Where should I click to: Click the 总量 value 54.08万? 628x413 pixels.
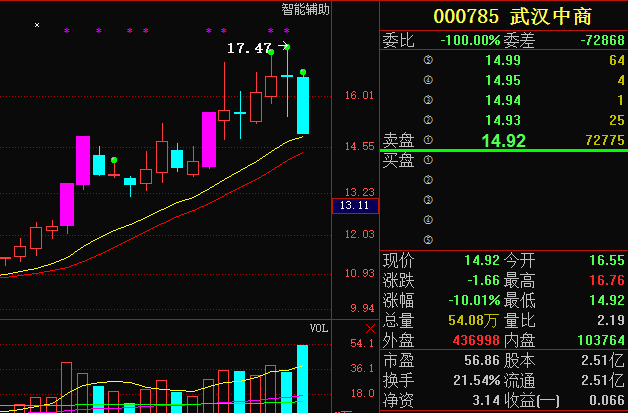[473, 320]
